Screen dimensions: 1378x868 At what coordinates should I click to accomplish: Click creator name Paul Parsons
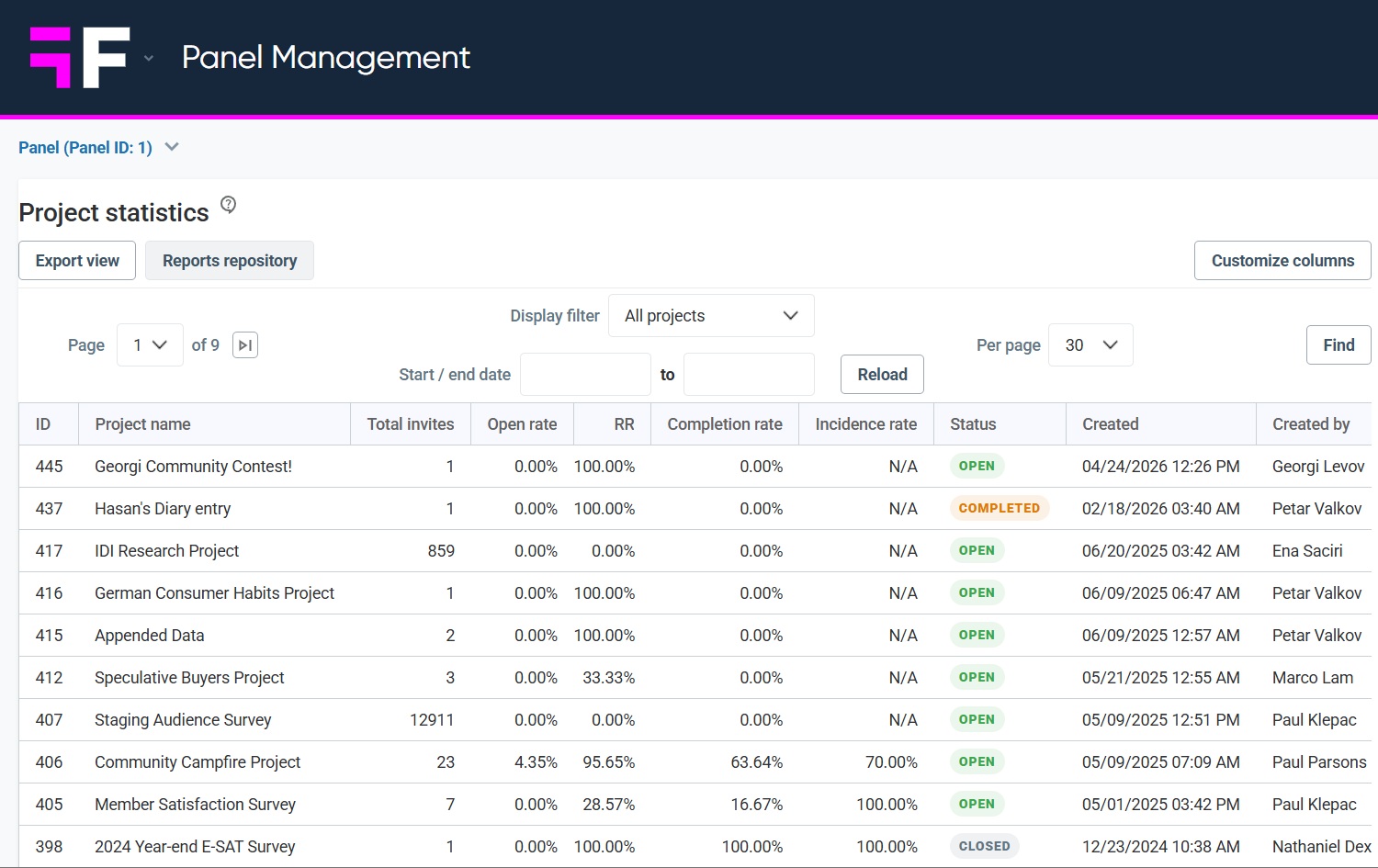click(1319, 762)
